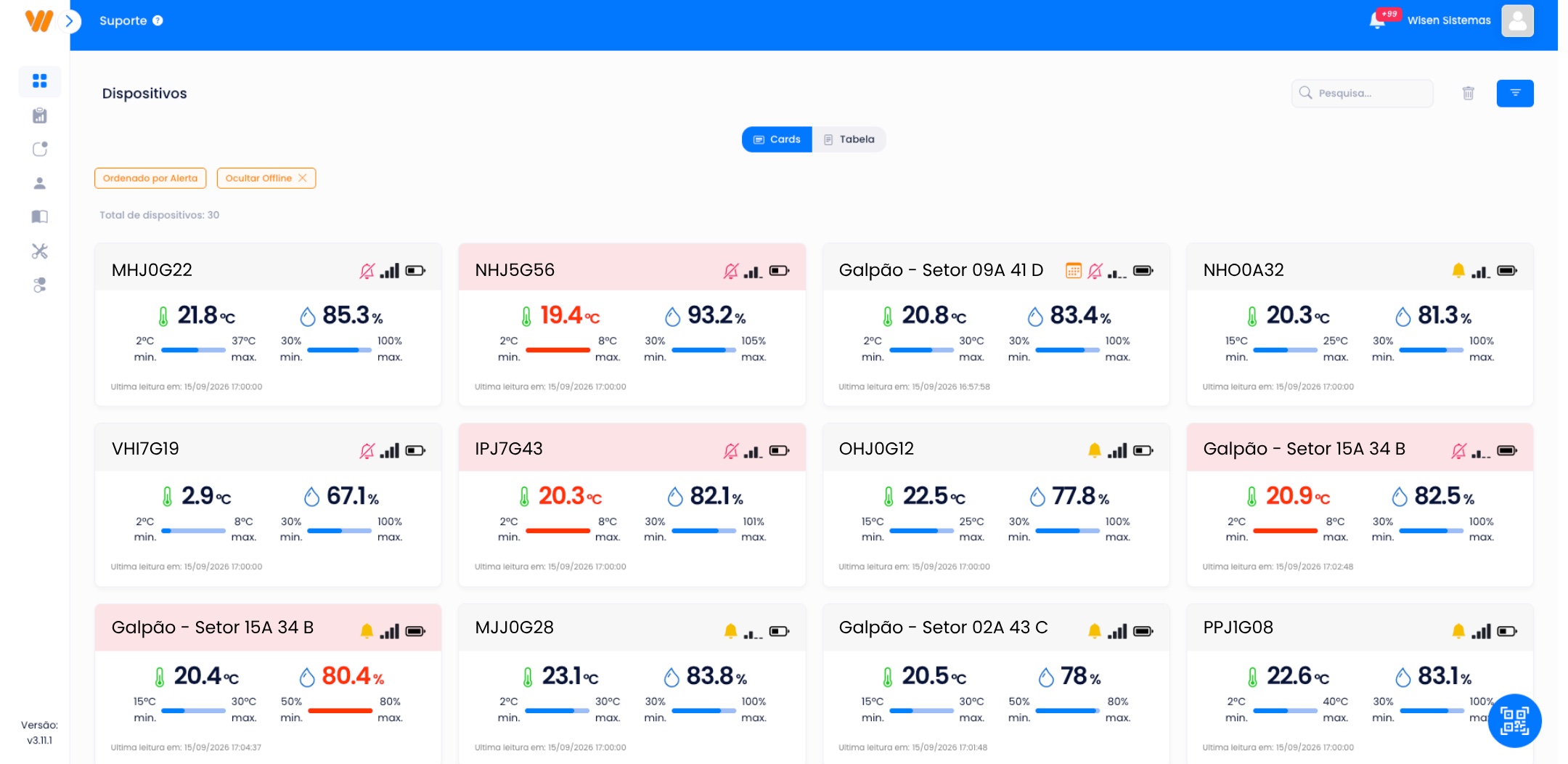Click battery icon on NHO0A32 card
This screenshot has height=764, width=1568.
coord(1507,271)
